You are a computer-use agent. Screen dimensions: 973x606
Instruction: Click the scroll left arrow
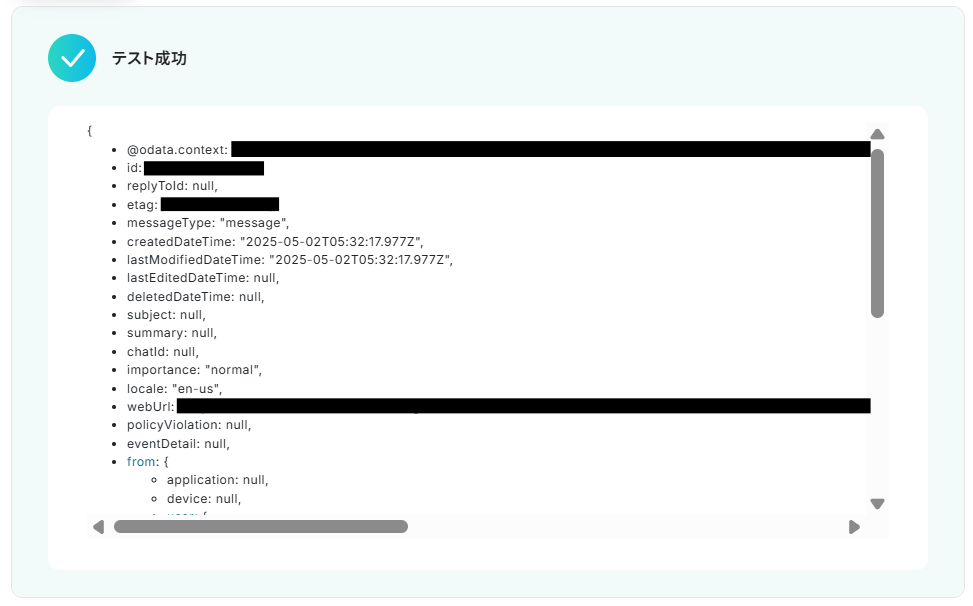pyautogui.click(x=99, y=527)
